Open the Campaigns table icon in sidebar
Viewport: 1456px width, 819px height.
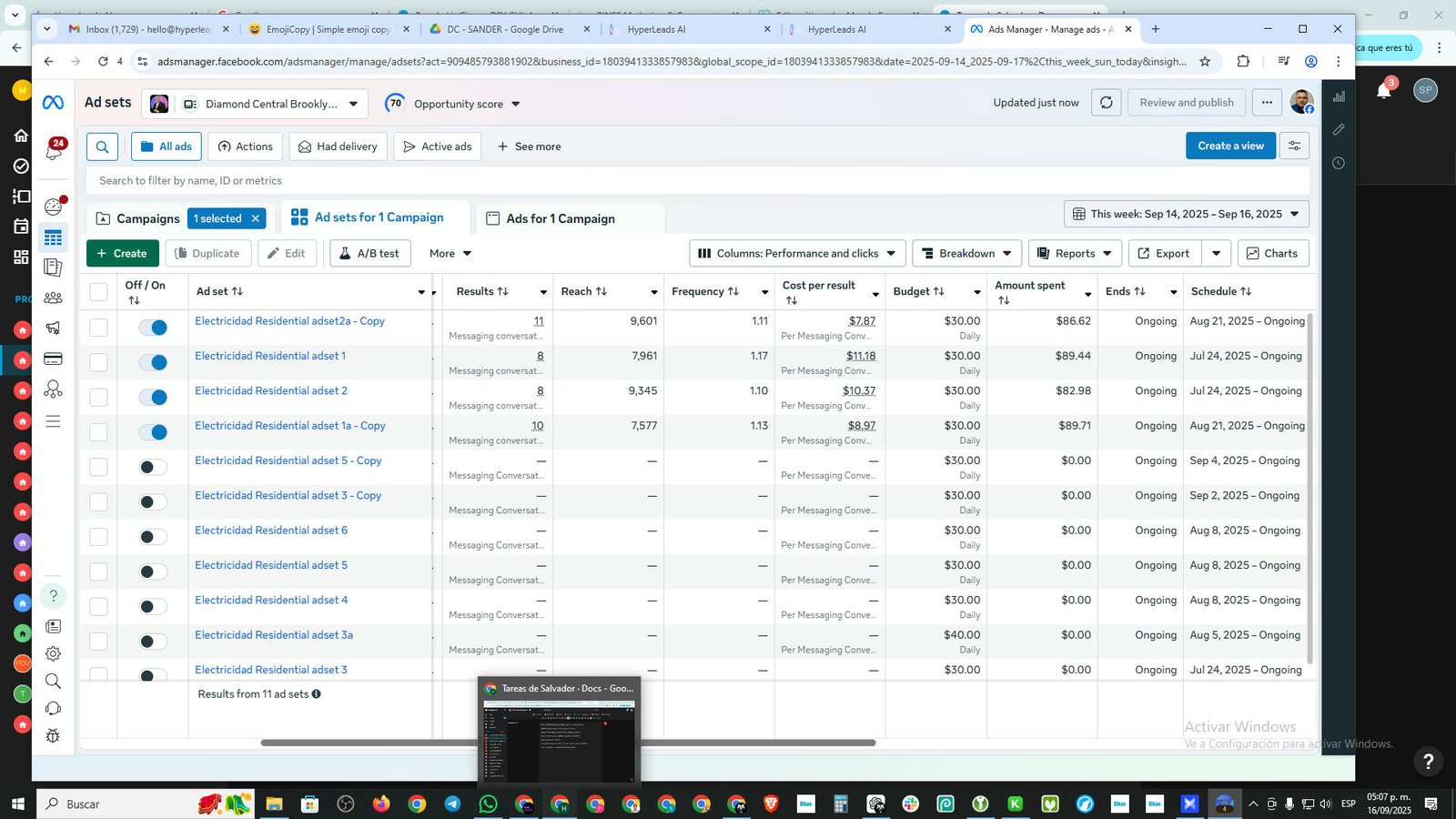53,238
